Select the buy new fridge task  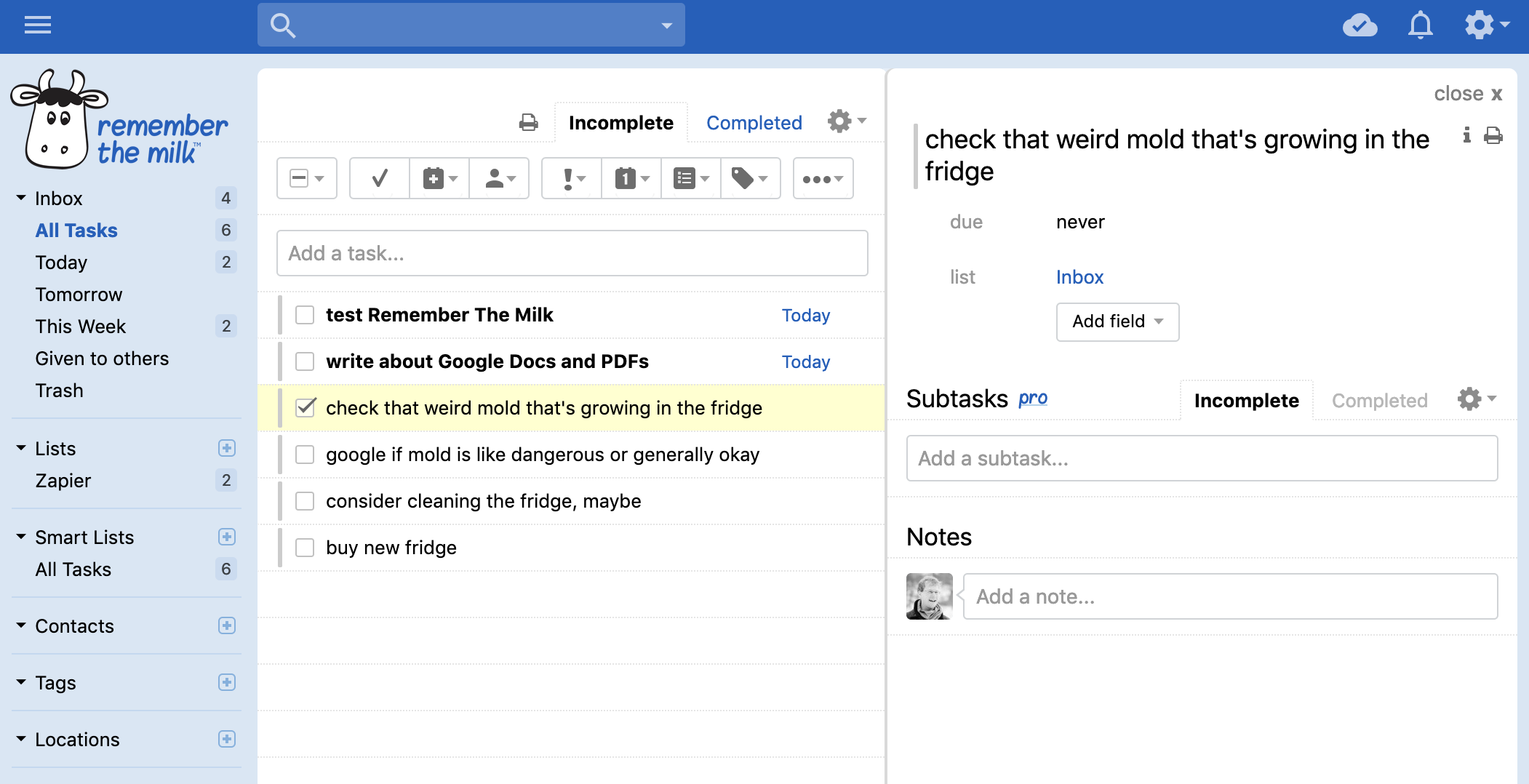coord(572,548)
